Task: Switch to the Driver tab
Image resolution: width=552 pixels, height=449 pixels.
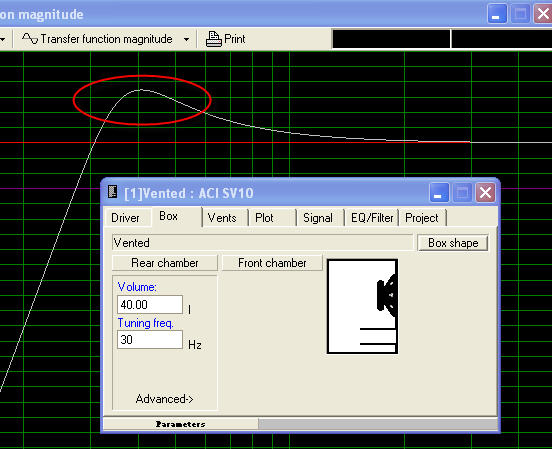Action: click(x=125, y=218)
